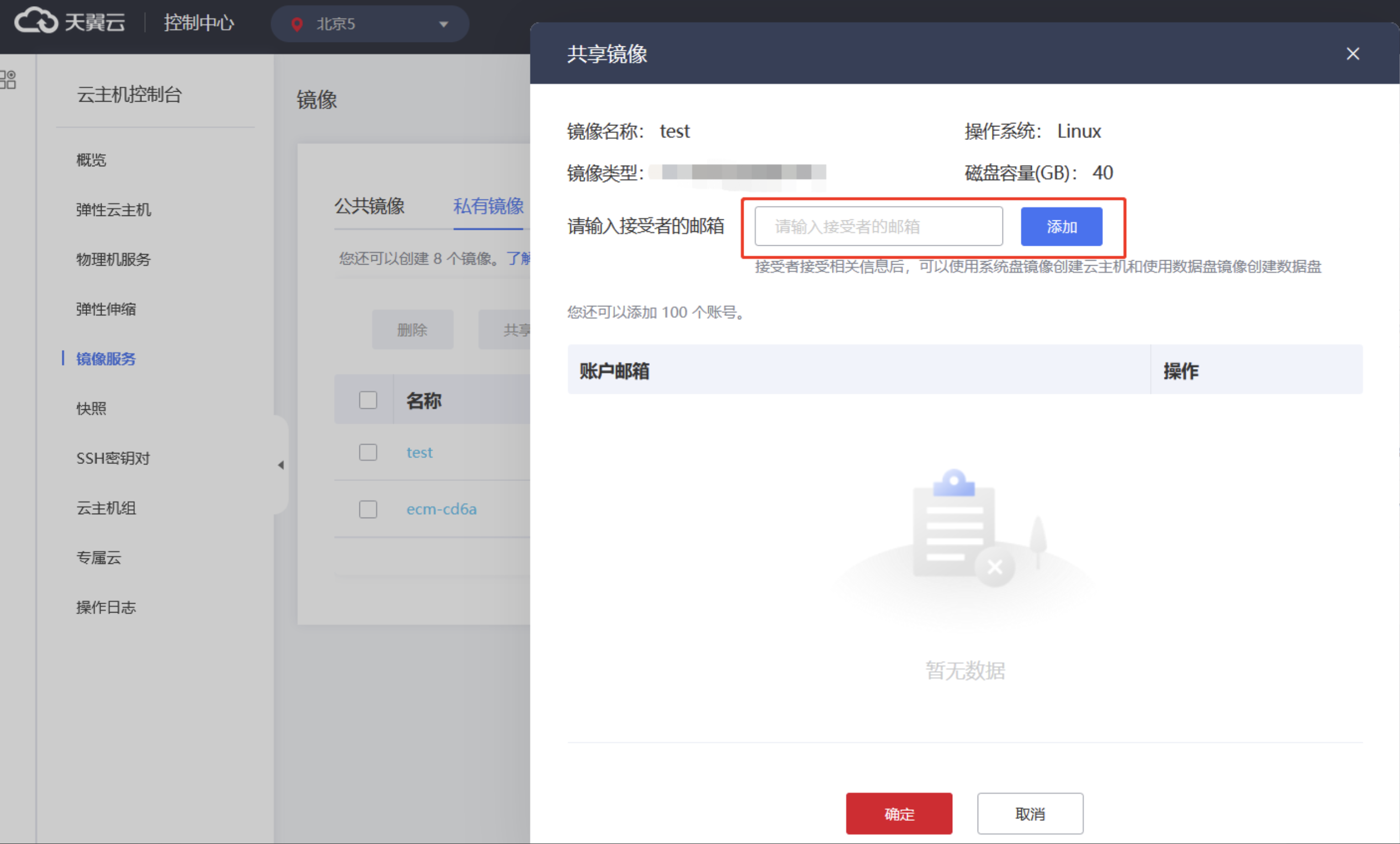Screen dimensions: 1400x844
Task: Close the 共享镜像 dialog with X
Action: click(x=1353, y=54)
